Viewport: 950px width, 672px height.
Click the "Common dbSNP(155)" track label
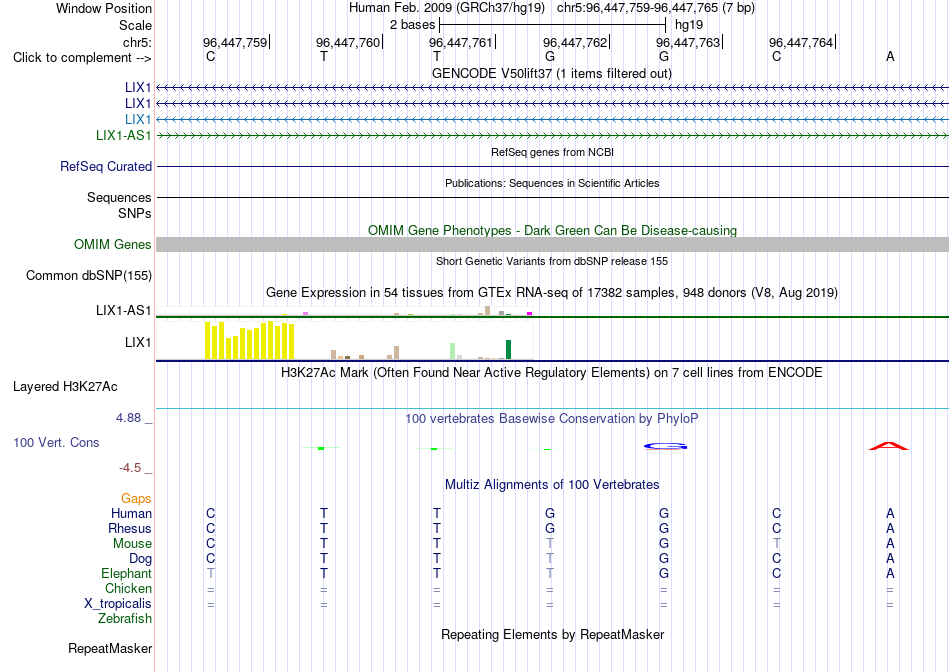[88, 276]
